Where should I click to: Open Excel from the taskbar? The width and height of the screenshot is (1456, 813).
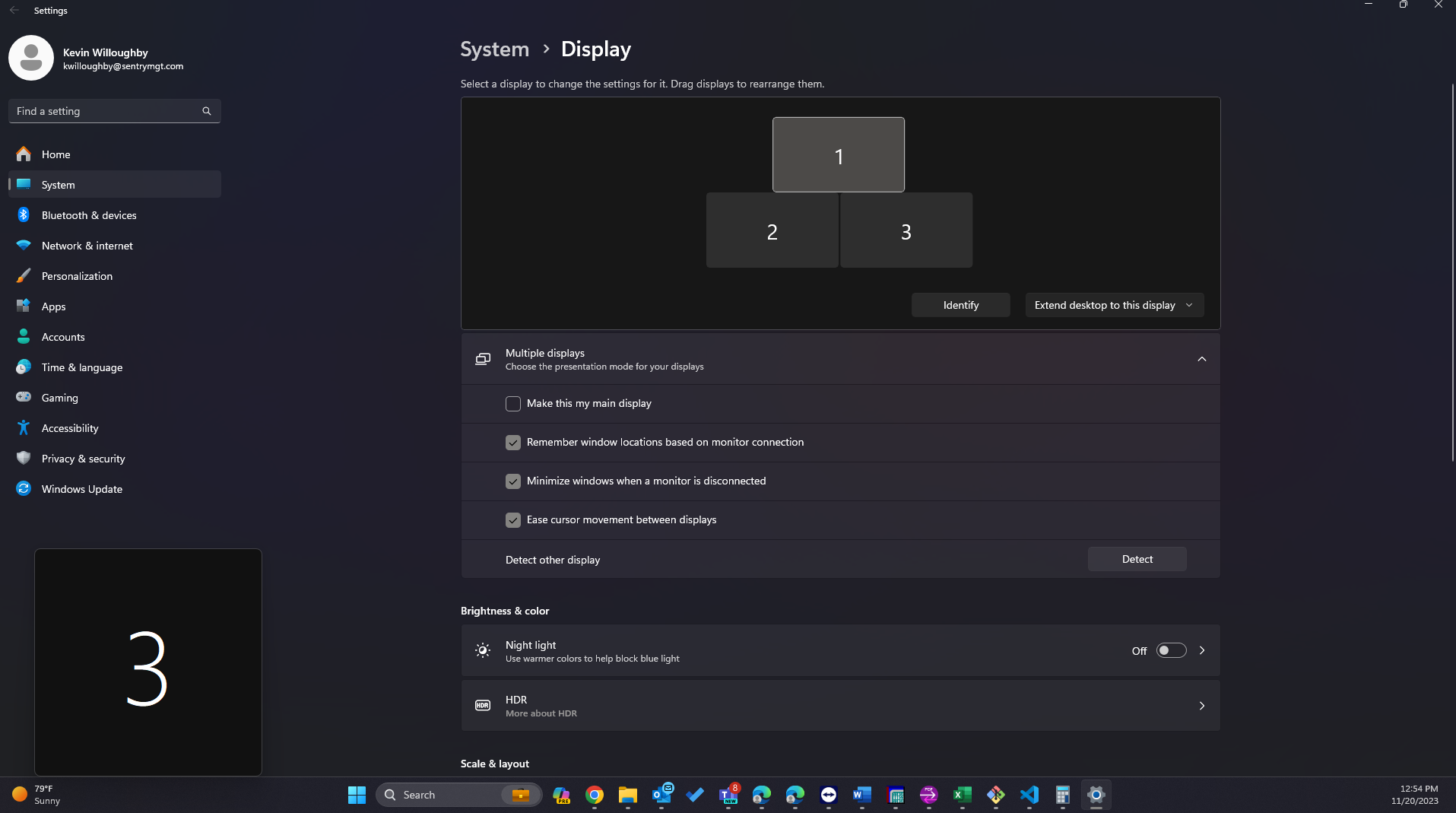(962, 796)
